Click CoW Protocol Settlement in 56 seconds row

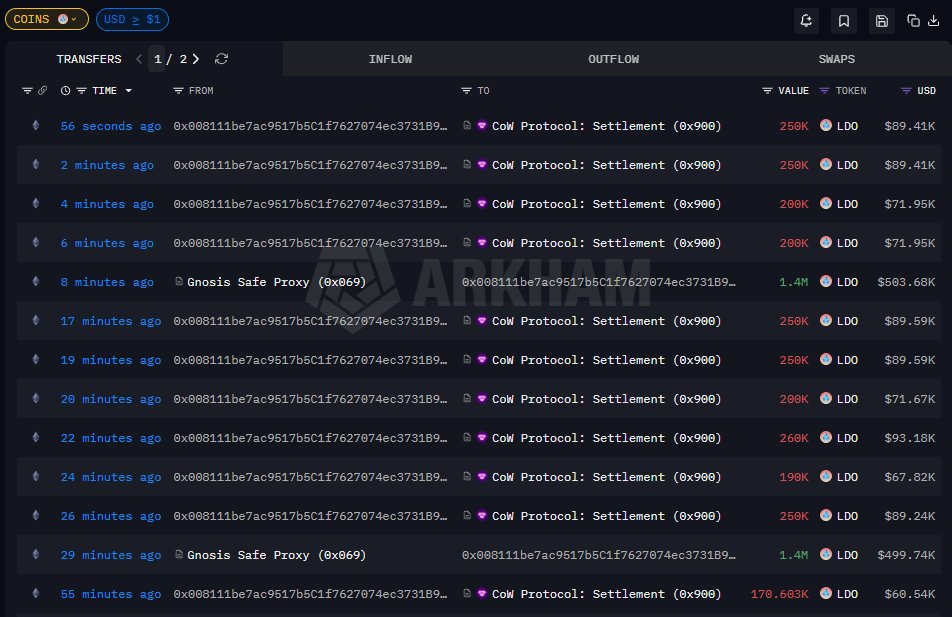(606, 126)
